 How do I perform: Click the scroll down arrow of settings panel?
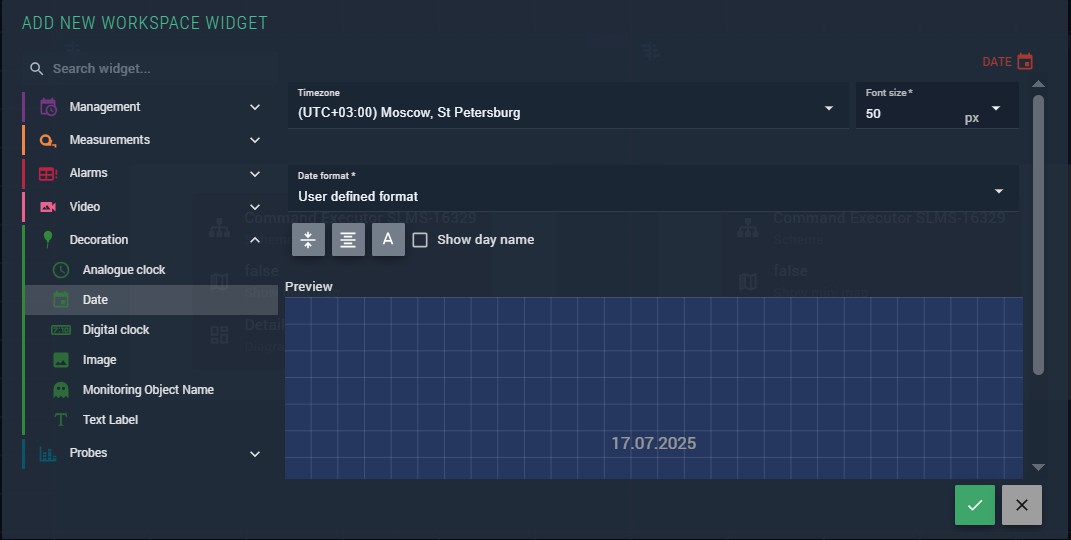pyautogui.click(x=1038, y=467)
